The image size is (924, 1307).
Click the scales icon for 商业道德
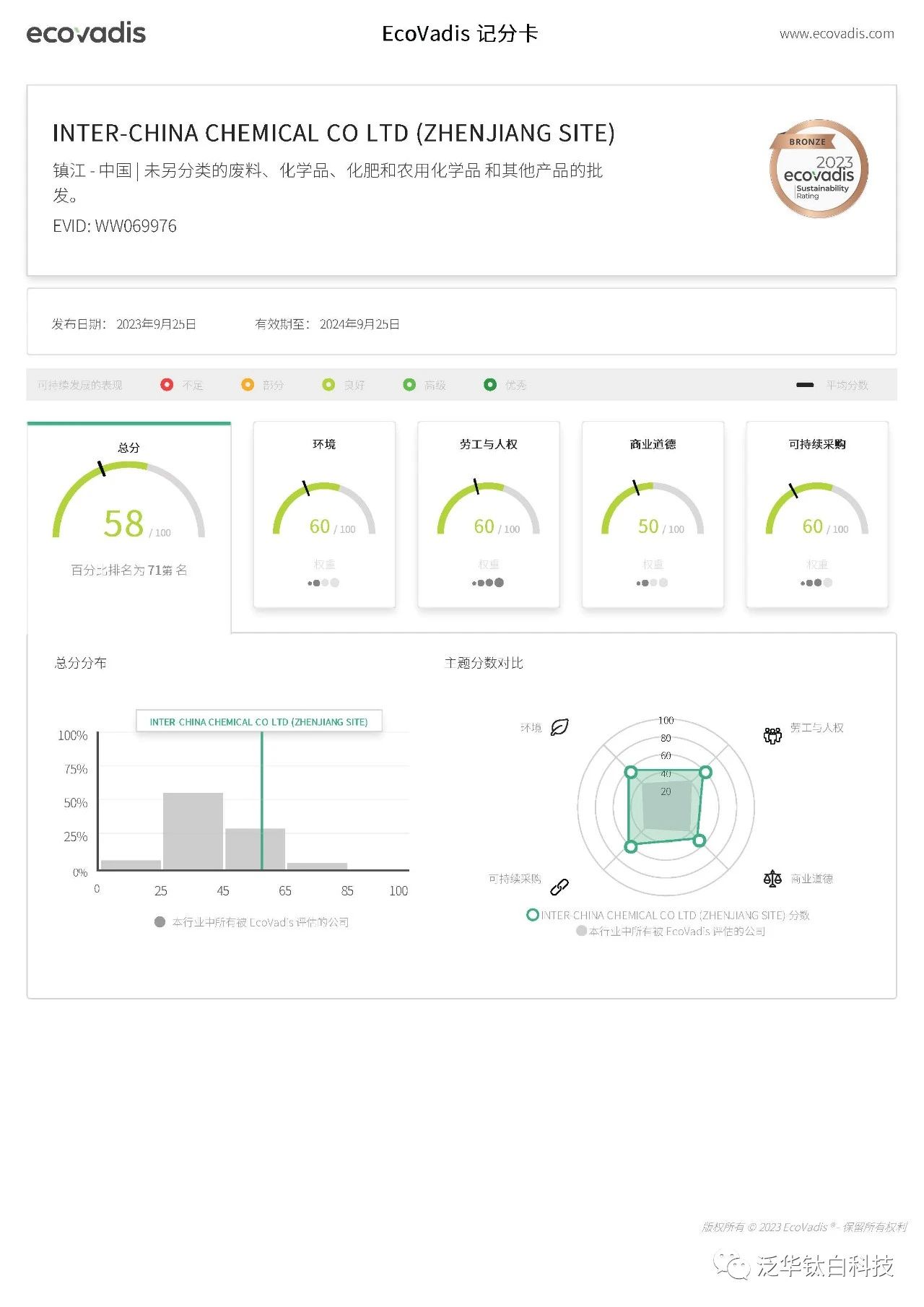point(772,879)
